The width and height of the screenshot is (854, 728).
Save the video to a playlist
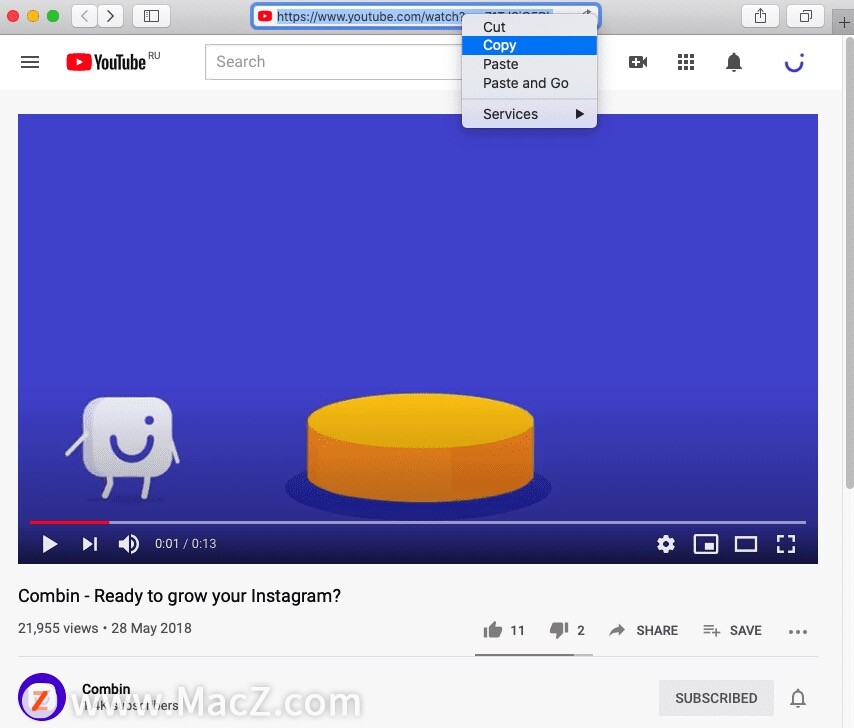[732, 631]
